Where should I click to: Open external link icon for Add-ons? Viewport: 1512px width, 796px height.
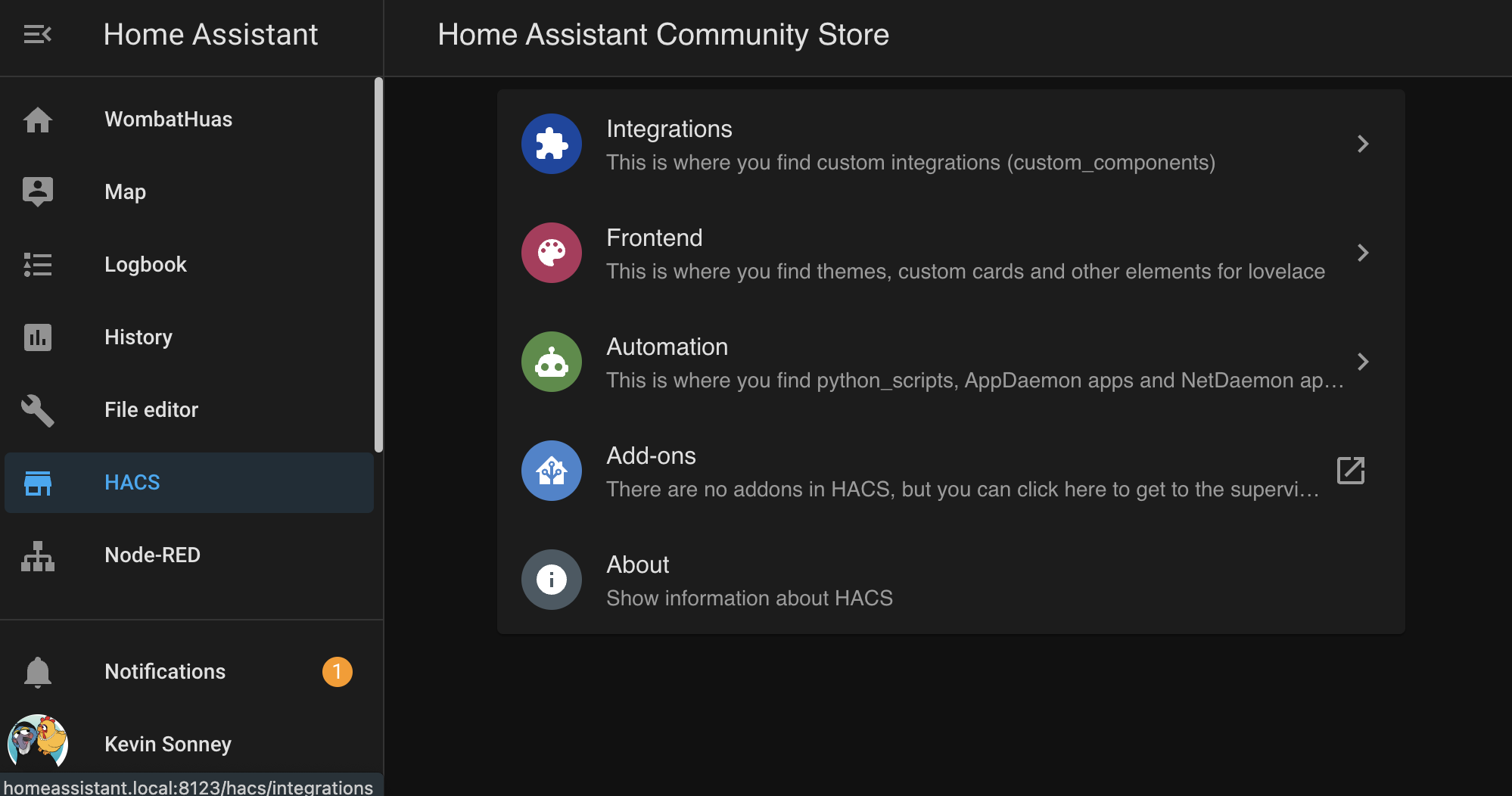(x=1351, y=471)
